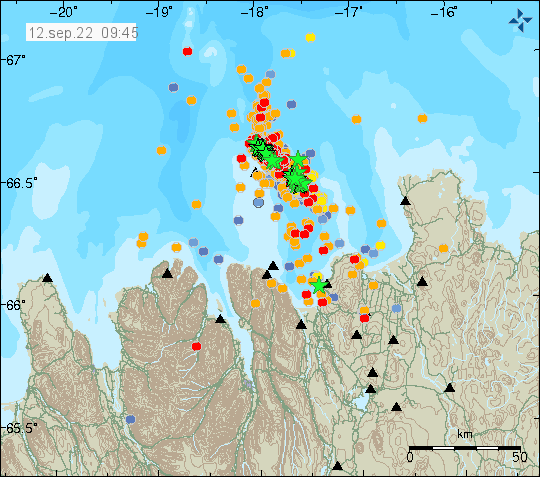Select the lone orange dot west of the swarm
Image resolution: width=540 pixels, height=477 pixels.
click(x=162, y=150)
